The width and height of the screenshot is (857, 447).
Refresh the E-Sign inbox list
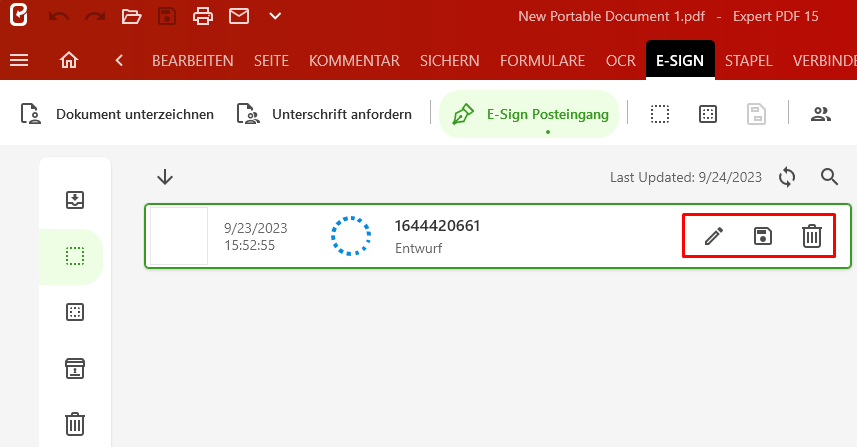787,177
